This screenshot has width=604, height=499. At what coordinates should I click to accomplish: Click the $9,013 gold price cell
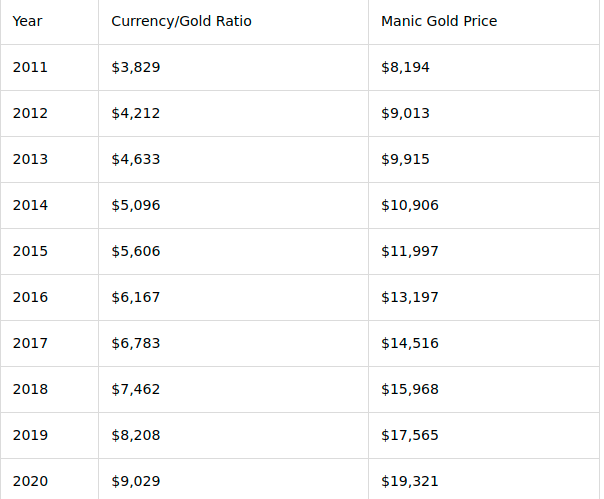pos(484,114)
